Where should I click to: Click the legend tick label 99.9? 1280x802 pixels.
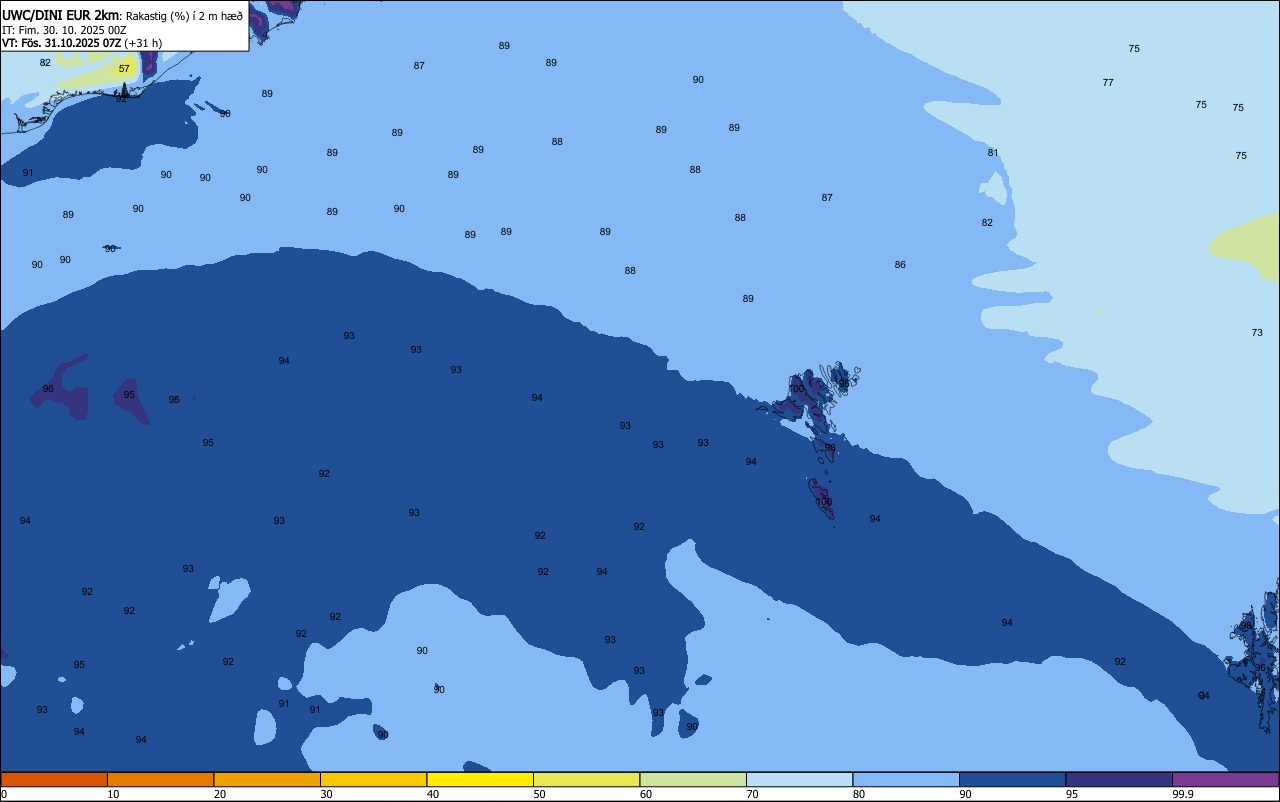coord(1183,794)
